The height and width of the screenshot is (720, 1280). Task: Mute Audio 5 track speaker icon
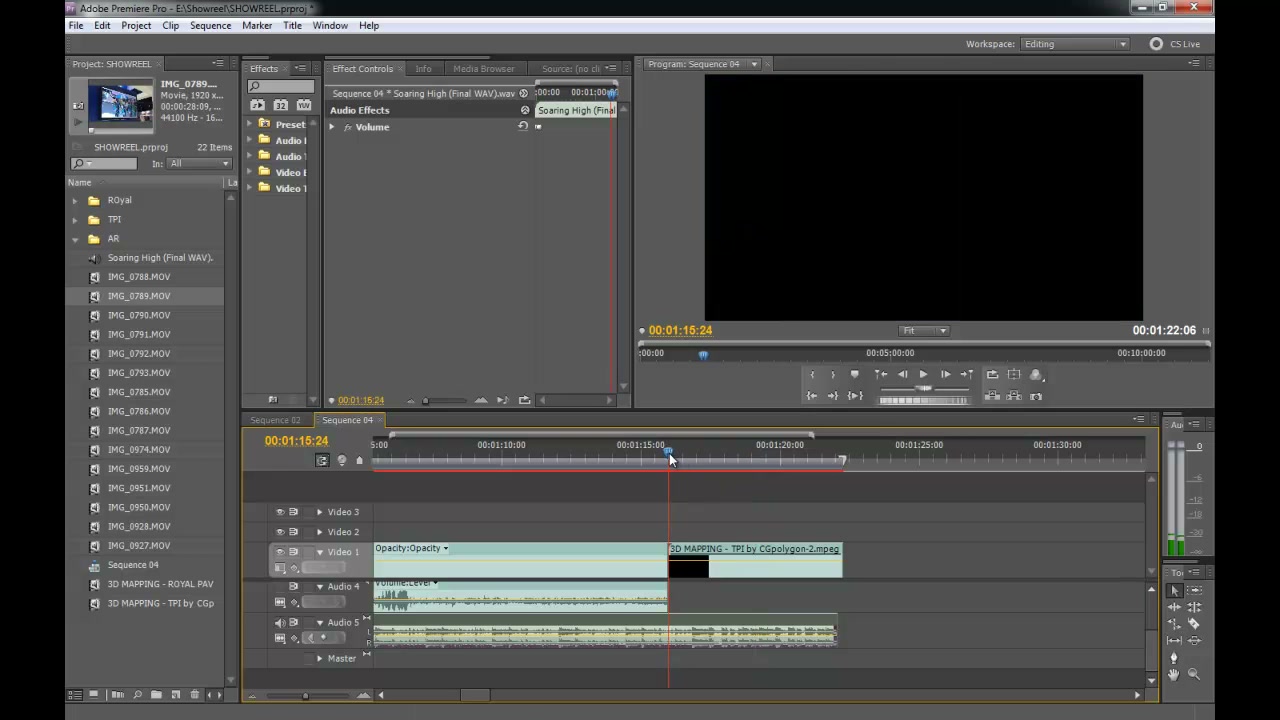click(x=280, y=622)
